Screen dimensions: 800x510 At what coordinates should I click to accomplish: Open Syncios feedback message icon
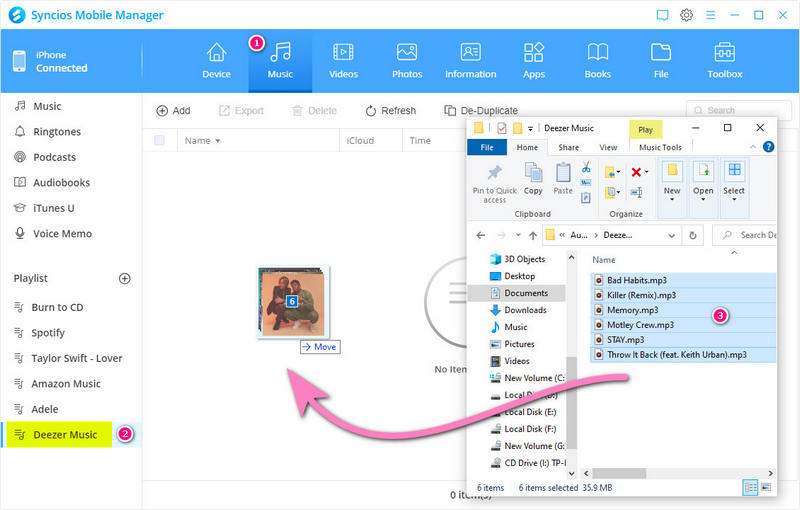click(662, 15)
